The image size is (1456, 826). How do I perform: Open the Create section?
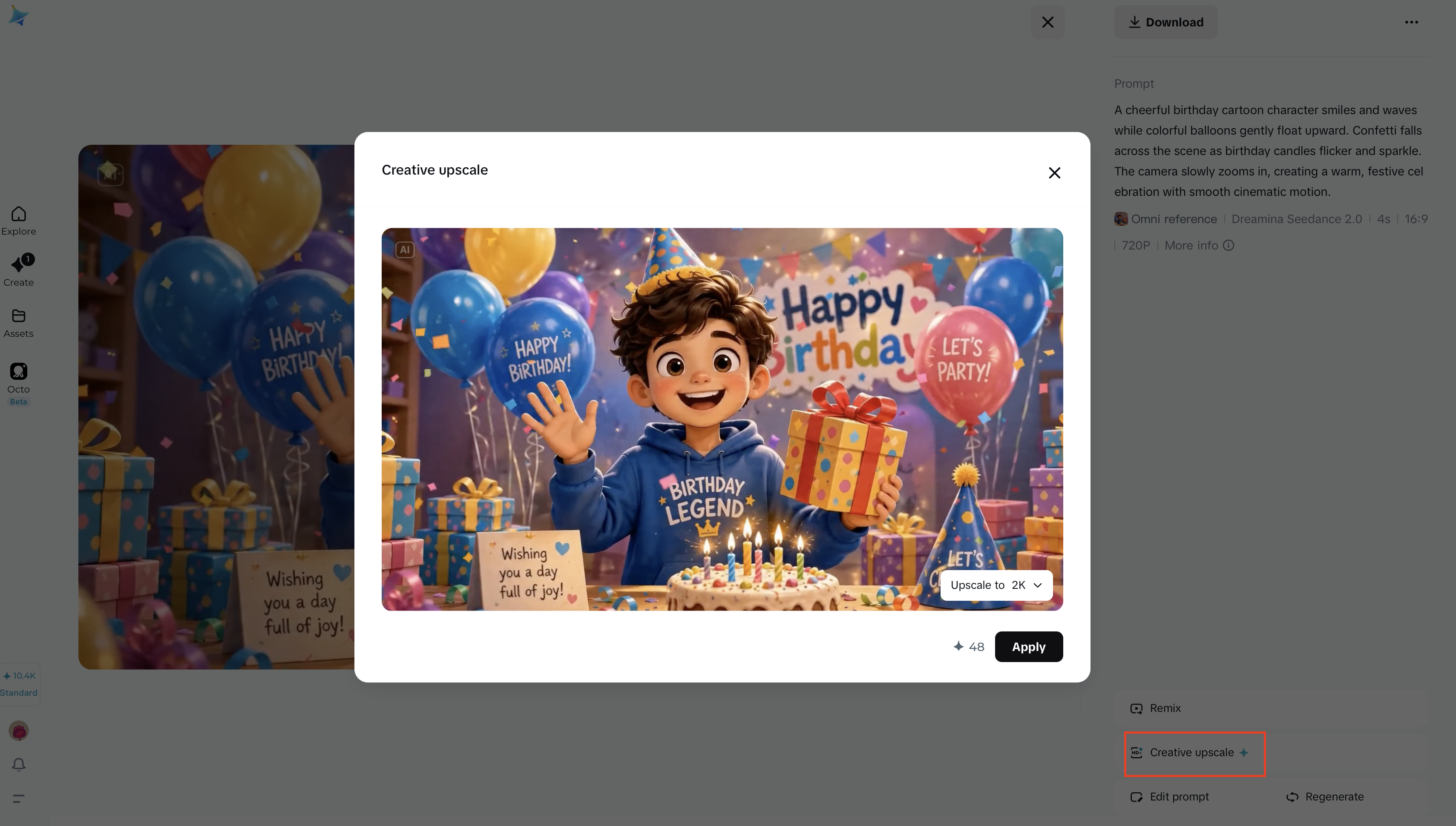tap(19, 271)
